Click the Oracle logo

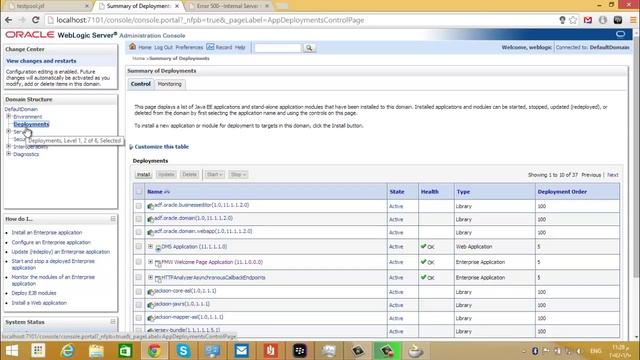[x=29, y=35]
